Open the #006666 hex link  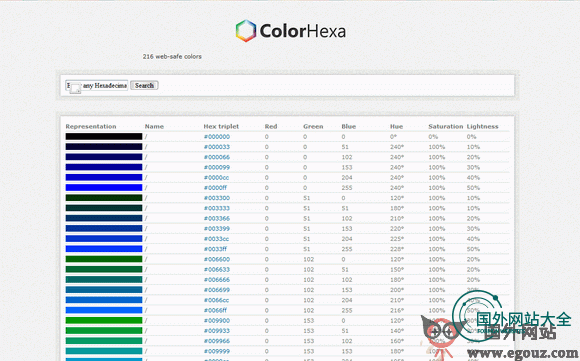click(217, 280)
